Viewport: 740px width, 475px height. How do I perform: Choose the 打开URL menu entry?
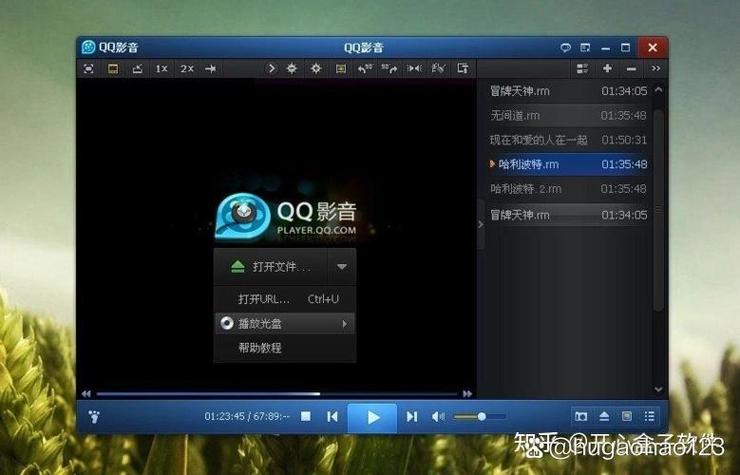[285, 299]
